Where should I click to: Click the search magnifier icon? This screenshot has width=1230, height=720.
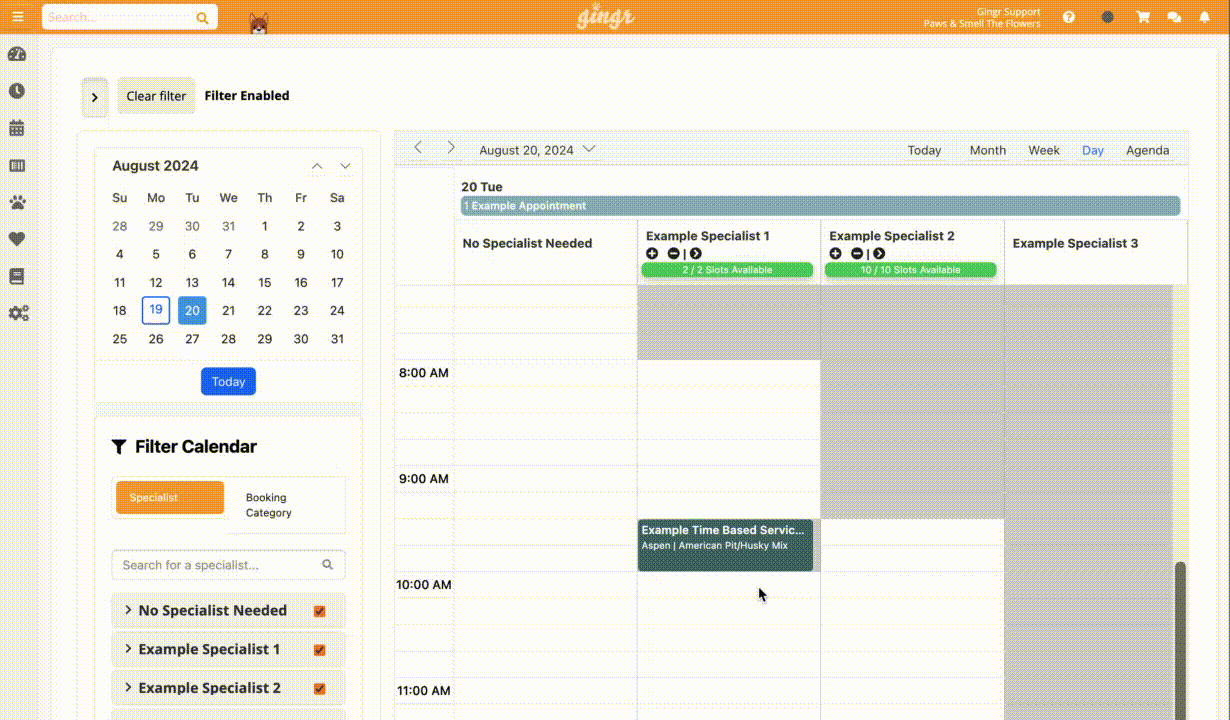[x=202, y=18]
